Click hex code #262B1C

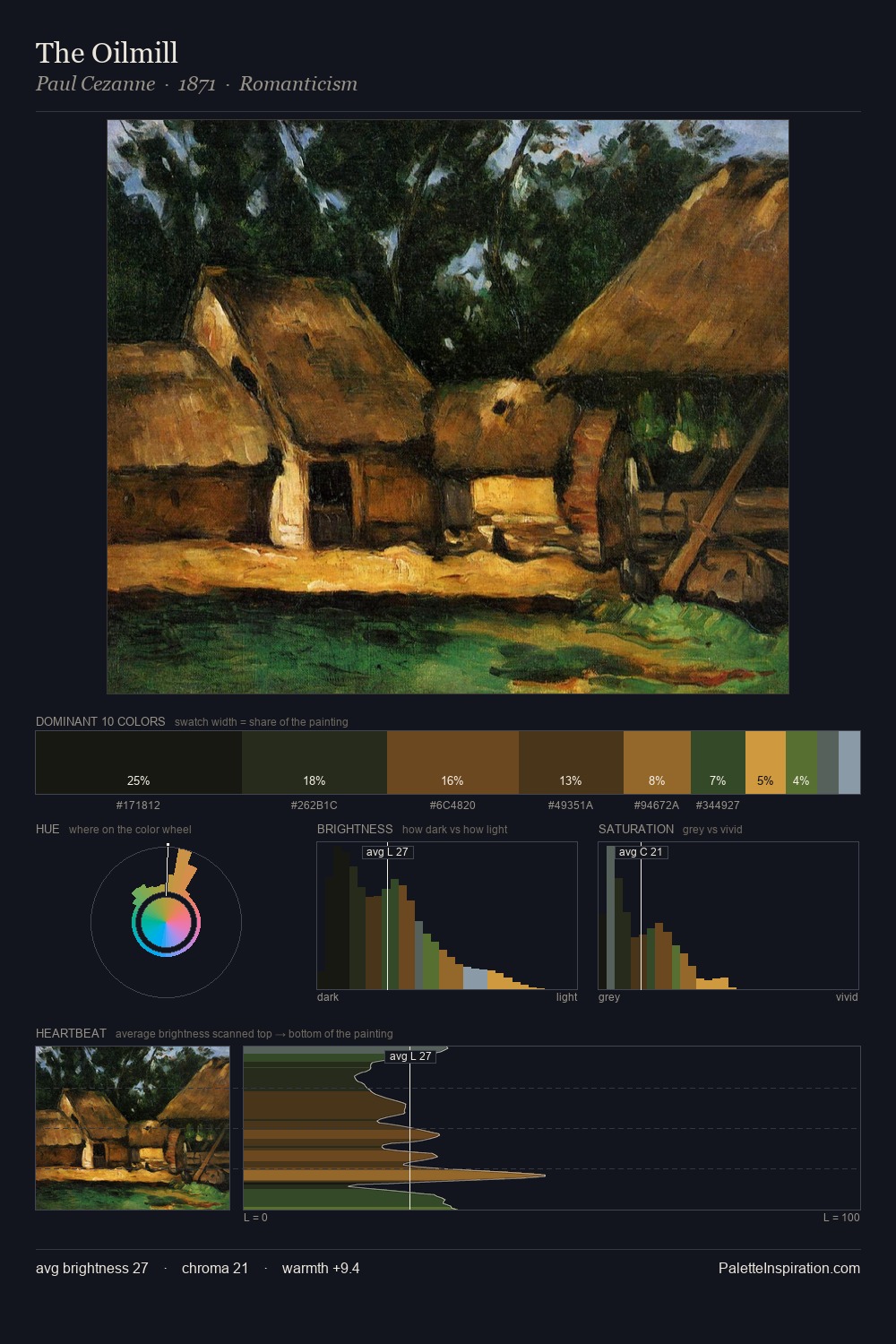[x=314, y=806]
